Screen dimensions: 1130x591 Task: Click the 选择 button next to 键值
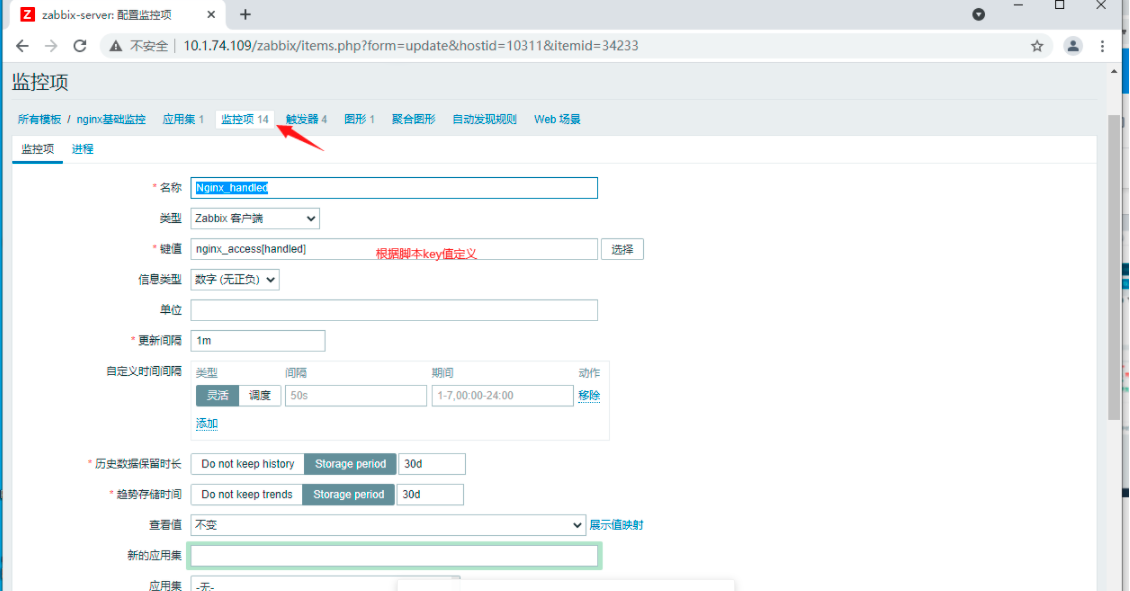tap(623, 249)
